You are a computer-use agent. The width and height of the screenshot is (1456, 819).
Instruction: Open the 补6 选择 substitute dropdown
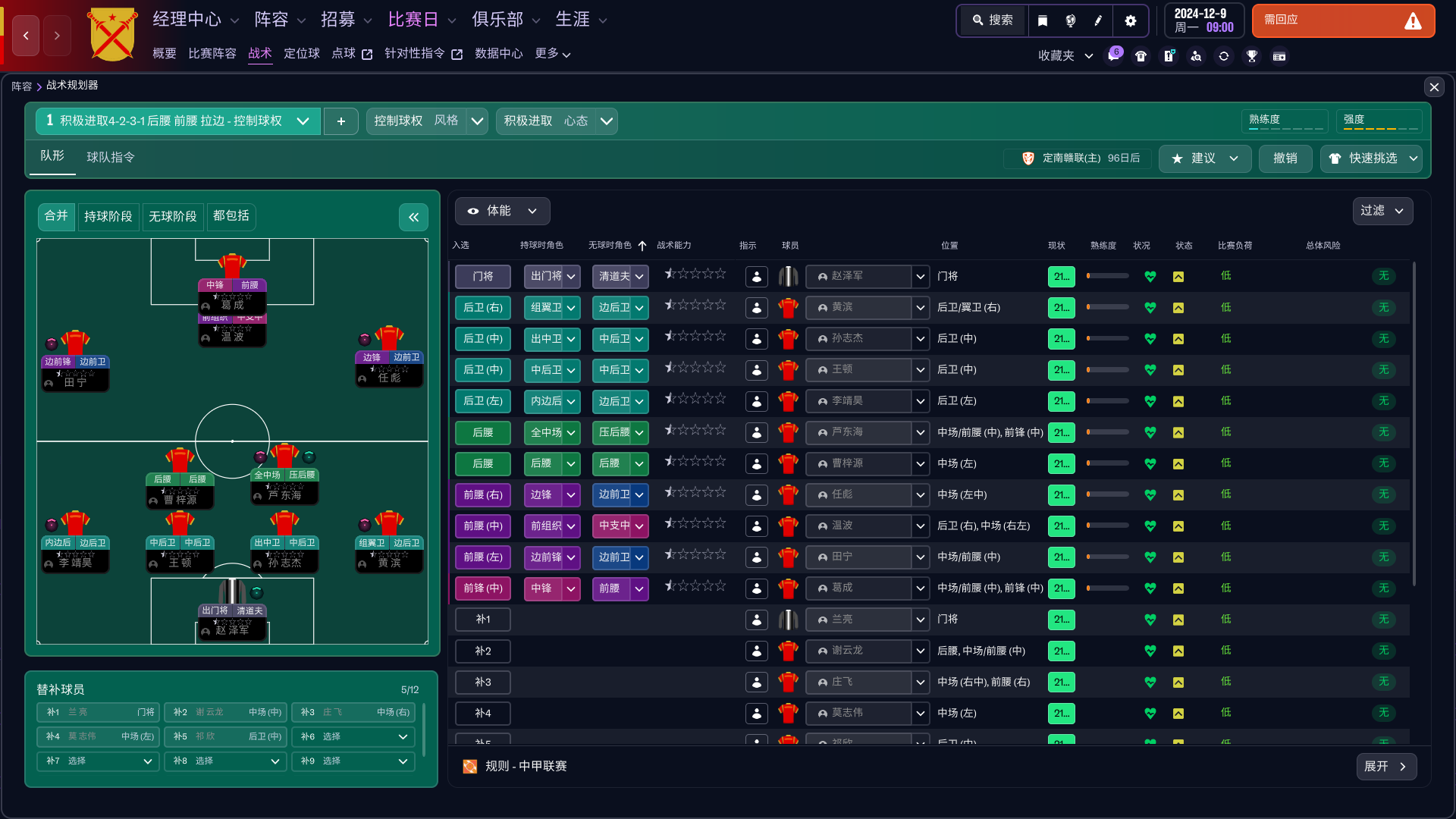pos(353,737)
